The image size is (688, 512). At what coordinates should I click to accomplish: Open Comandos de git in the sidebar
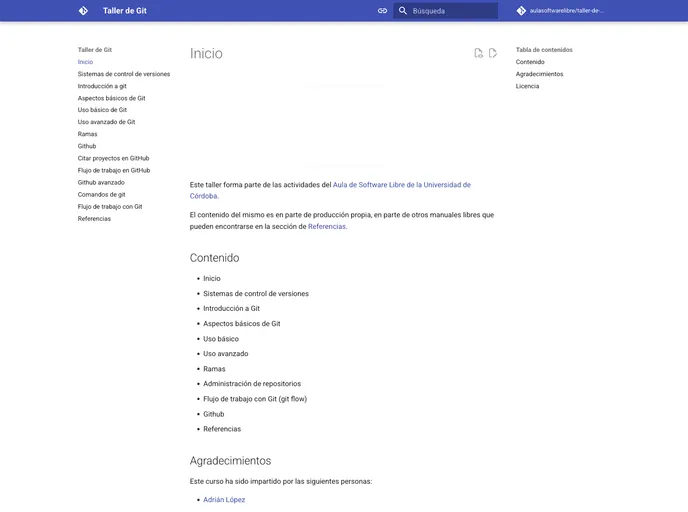pos(101,194)
